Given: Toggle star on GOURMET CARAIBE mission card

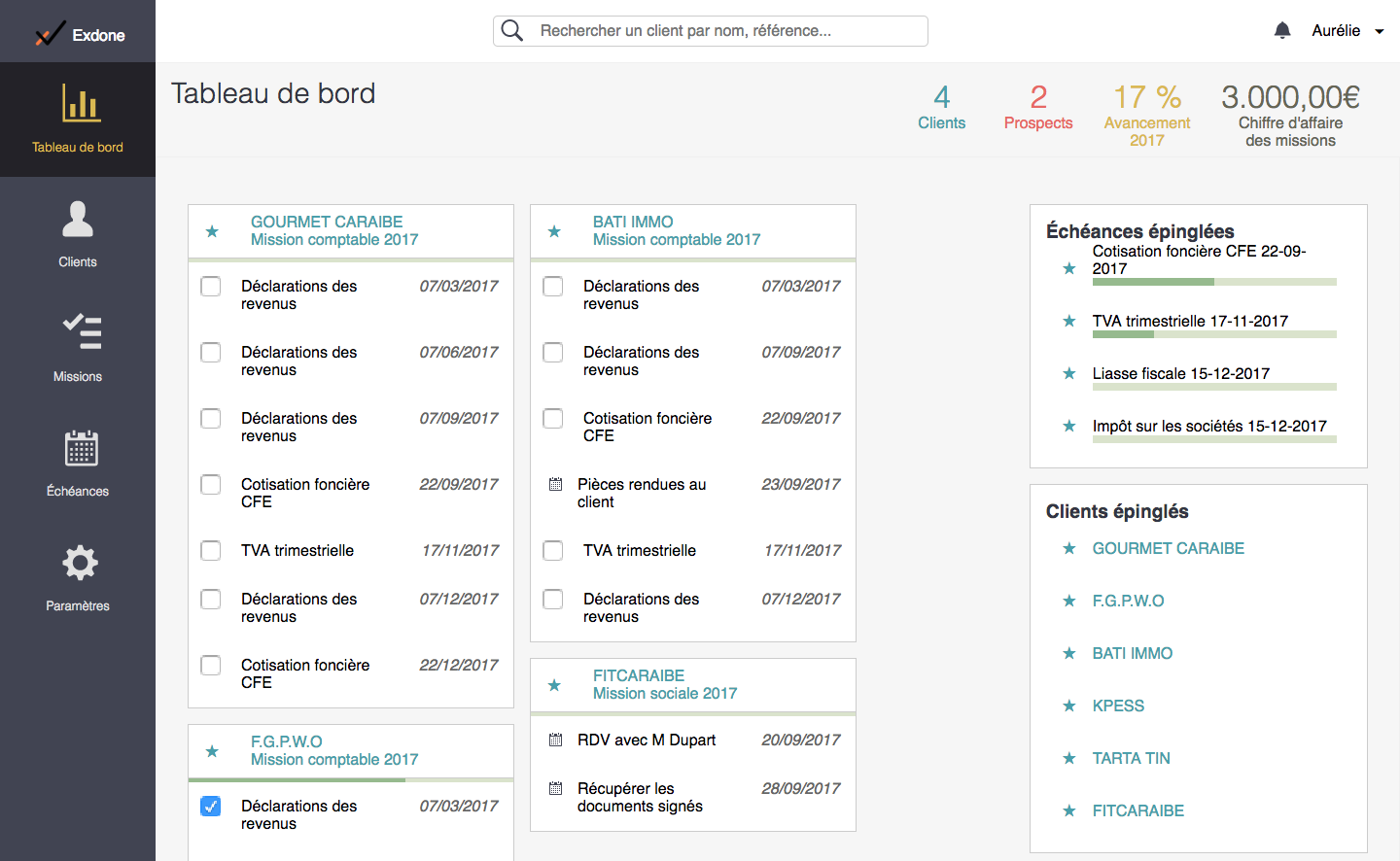Looking at the screenshot, I should 212,231.
